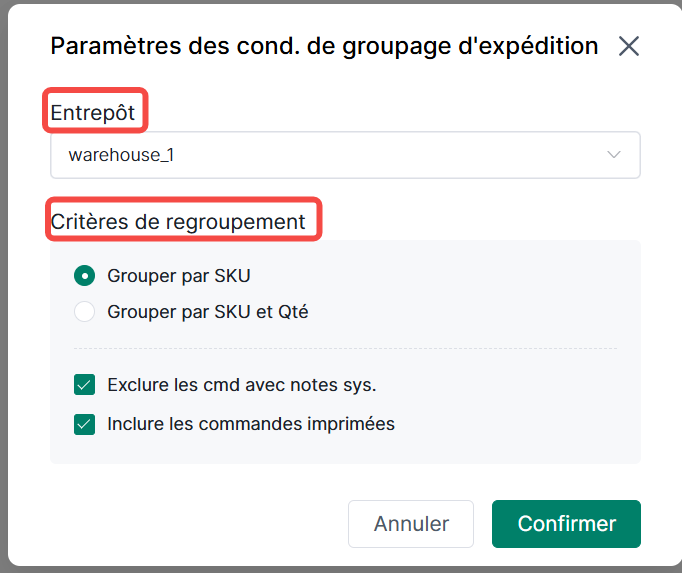Image resolution: width=682 pixels, height=573 pixels.
Task: Open the Entrepôt warehouse dropdown
Action: (345, 155)
